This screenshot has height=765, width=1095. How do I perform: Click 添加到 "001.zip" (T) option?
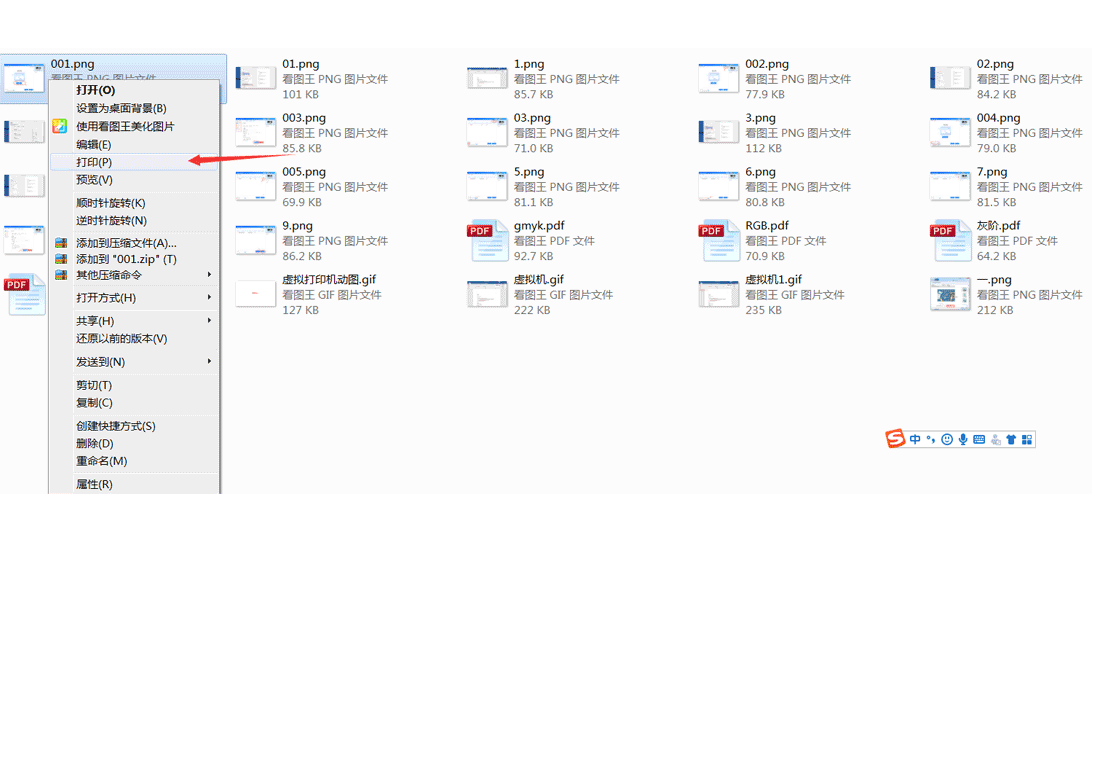(x=126, y=259)
